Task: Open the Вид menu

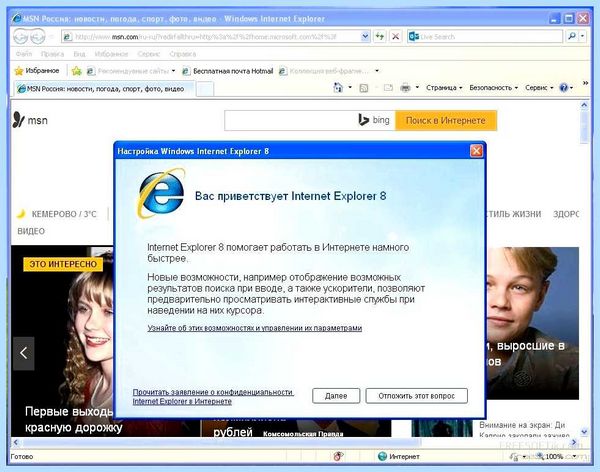Action: coord(79,54)
